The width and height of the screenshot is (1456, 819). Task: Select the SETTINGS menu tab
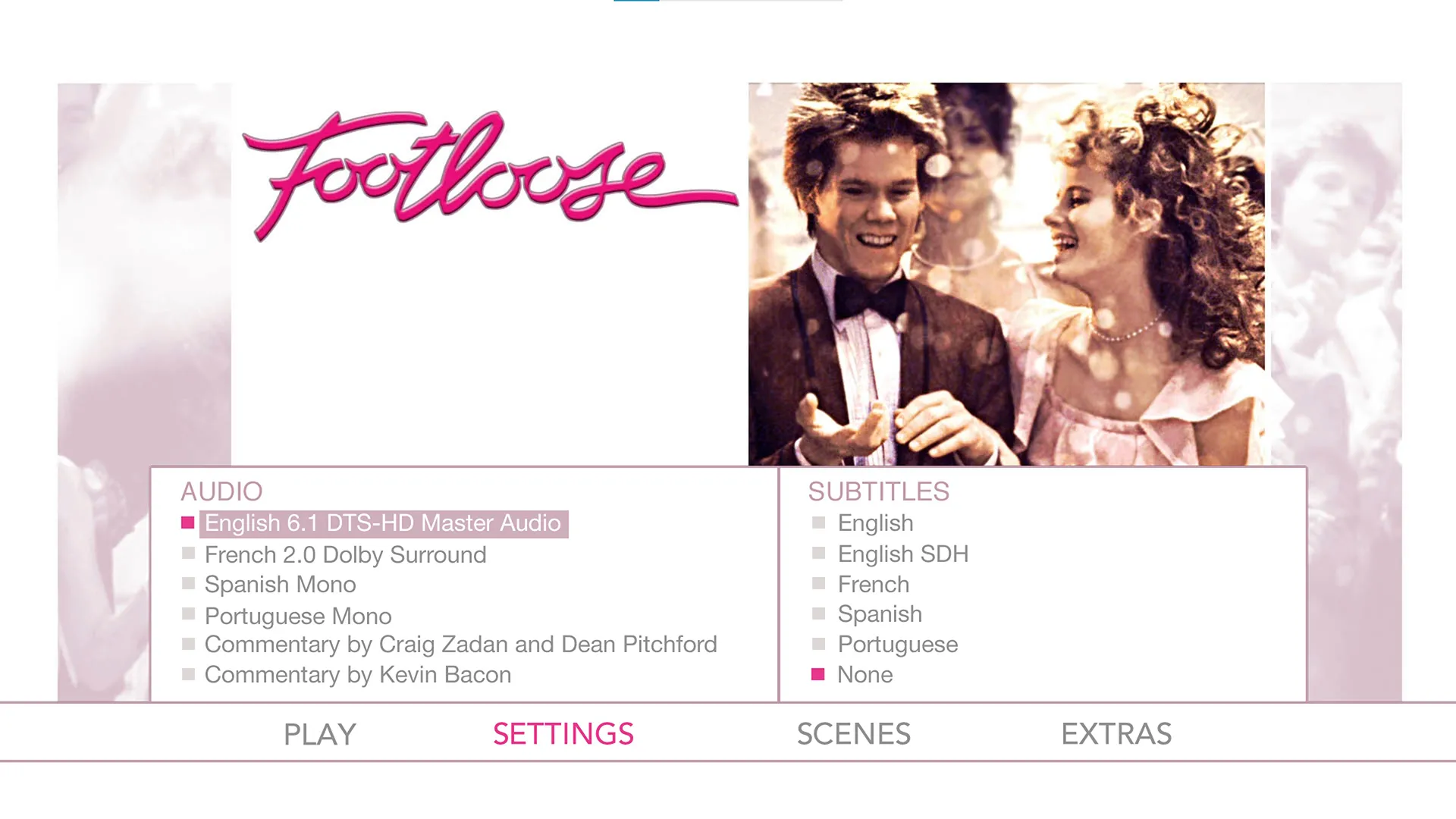pos(563,734)
